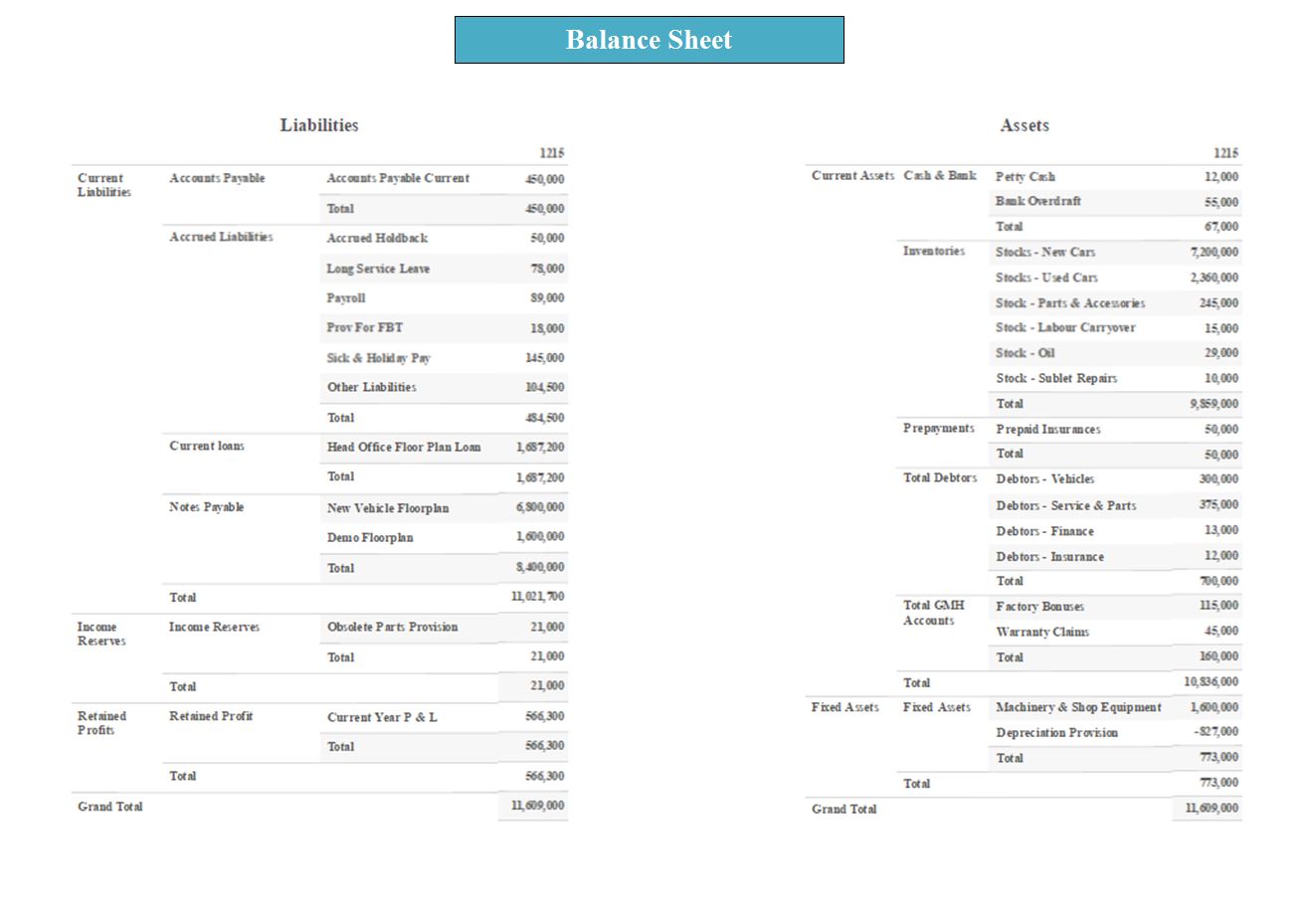The height and width of the screenshot is (923, 1316).
Task: Click the Balance Sheet title banner
Action: coord(649,40)
